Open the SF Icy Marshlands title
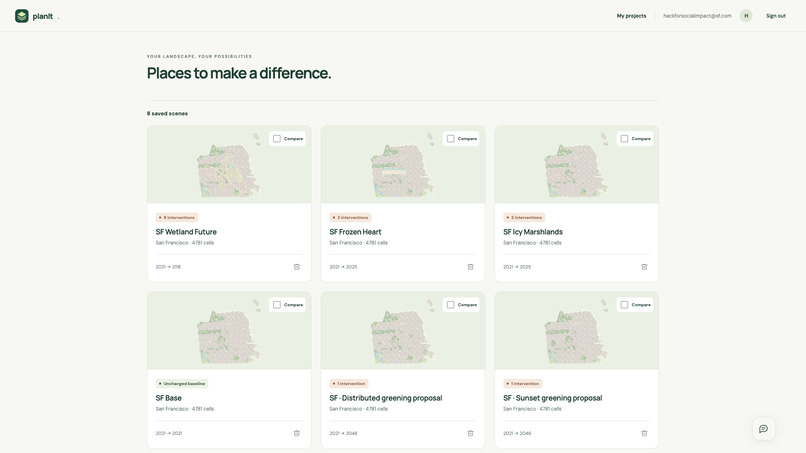Screen dimensions: 806x453 click(533, 232)
